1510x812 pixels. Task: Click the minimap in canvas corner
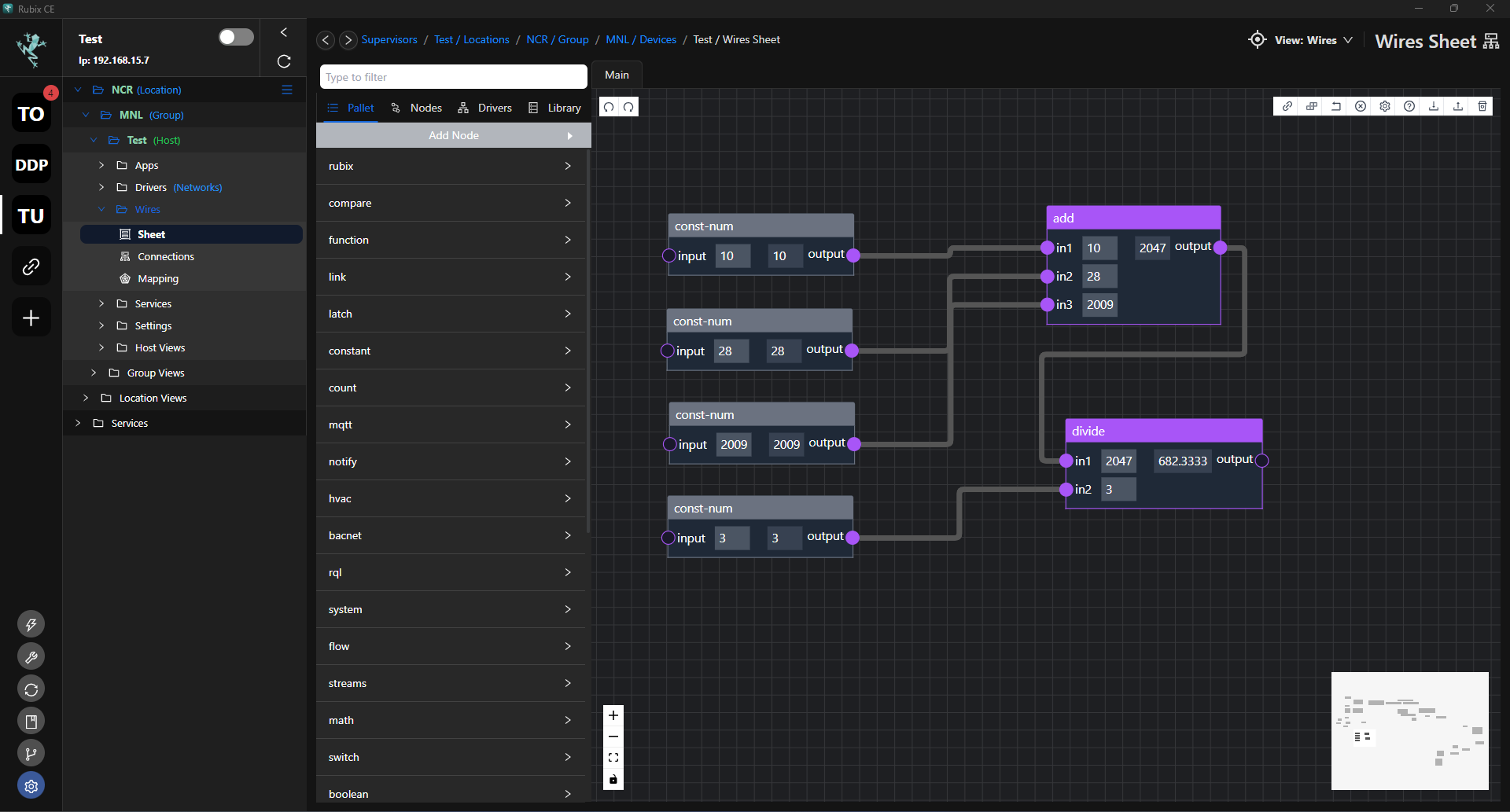point(1410,731)
